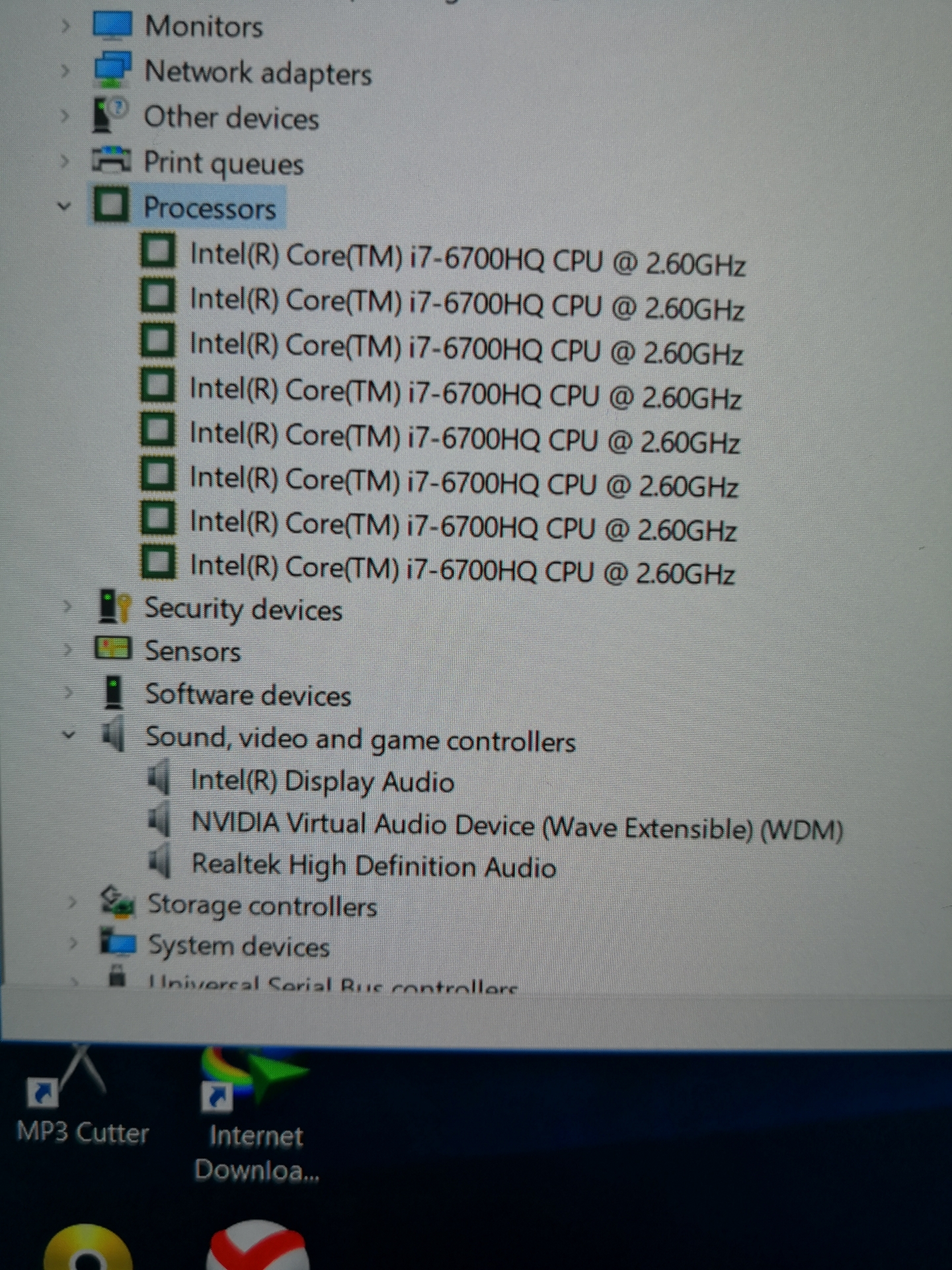
Task: Select the yellow disc desktop icon
Action: pos(87,1248)
